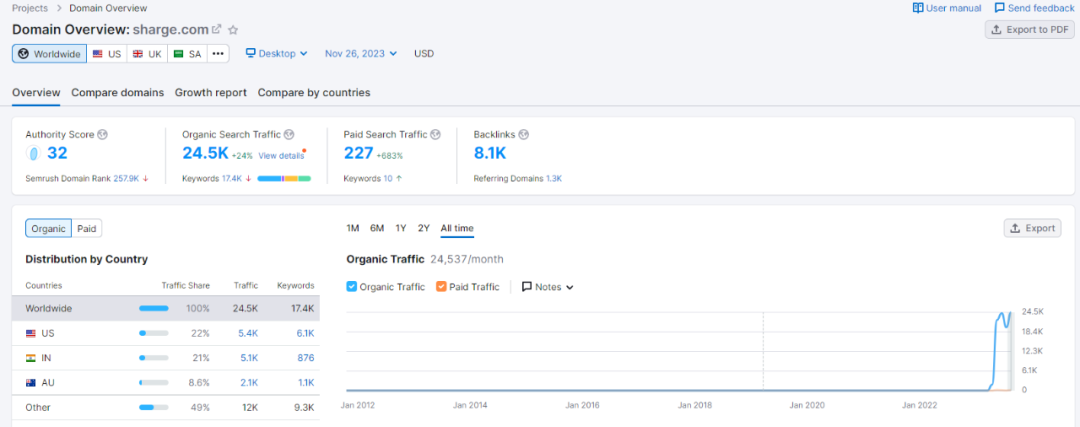Click the Authority Score gauge icon

tap(33, 153)
